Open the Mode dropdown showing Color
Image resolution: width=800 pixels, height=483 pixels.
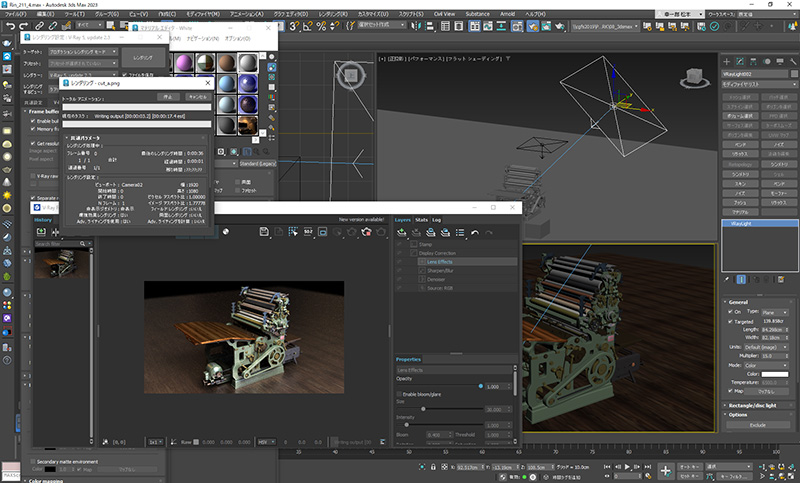coord(766,365)
